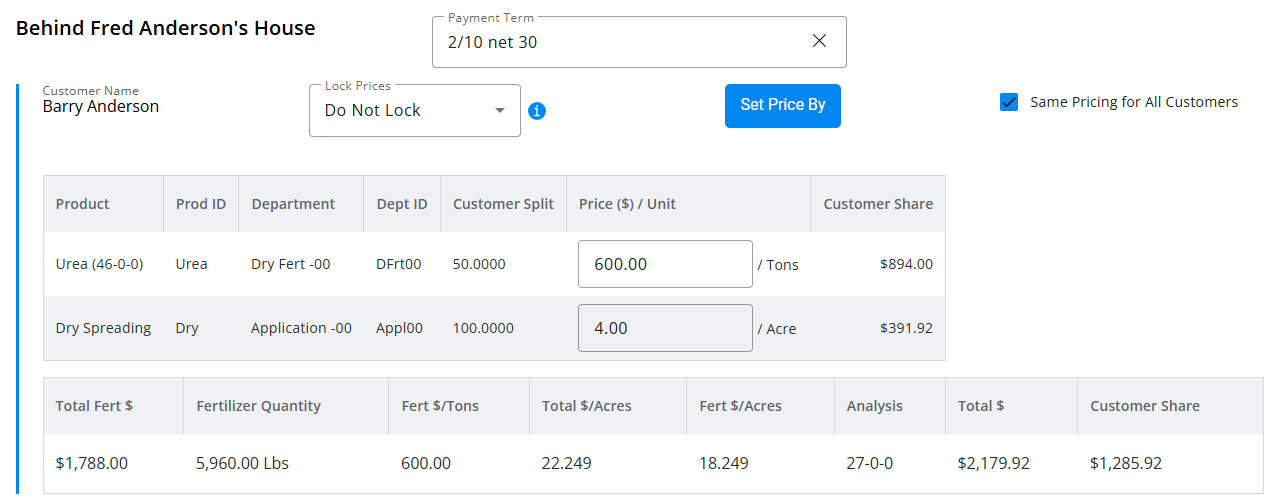The width and height of the screenshot is (1275, 503).
Task: Click the Price ($) / Unit header
Action: coord(627,204)
